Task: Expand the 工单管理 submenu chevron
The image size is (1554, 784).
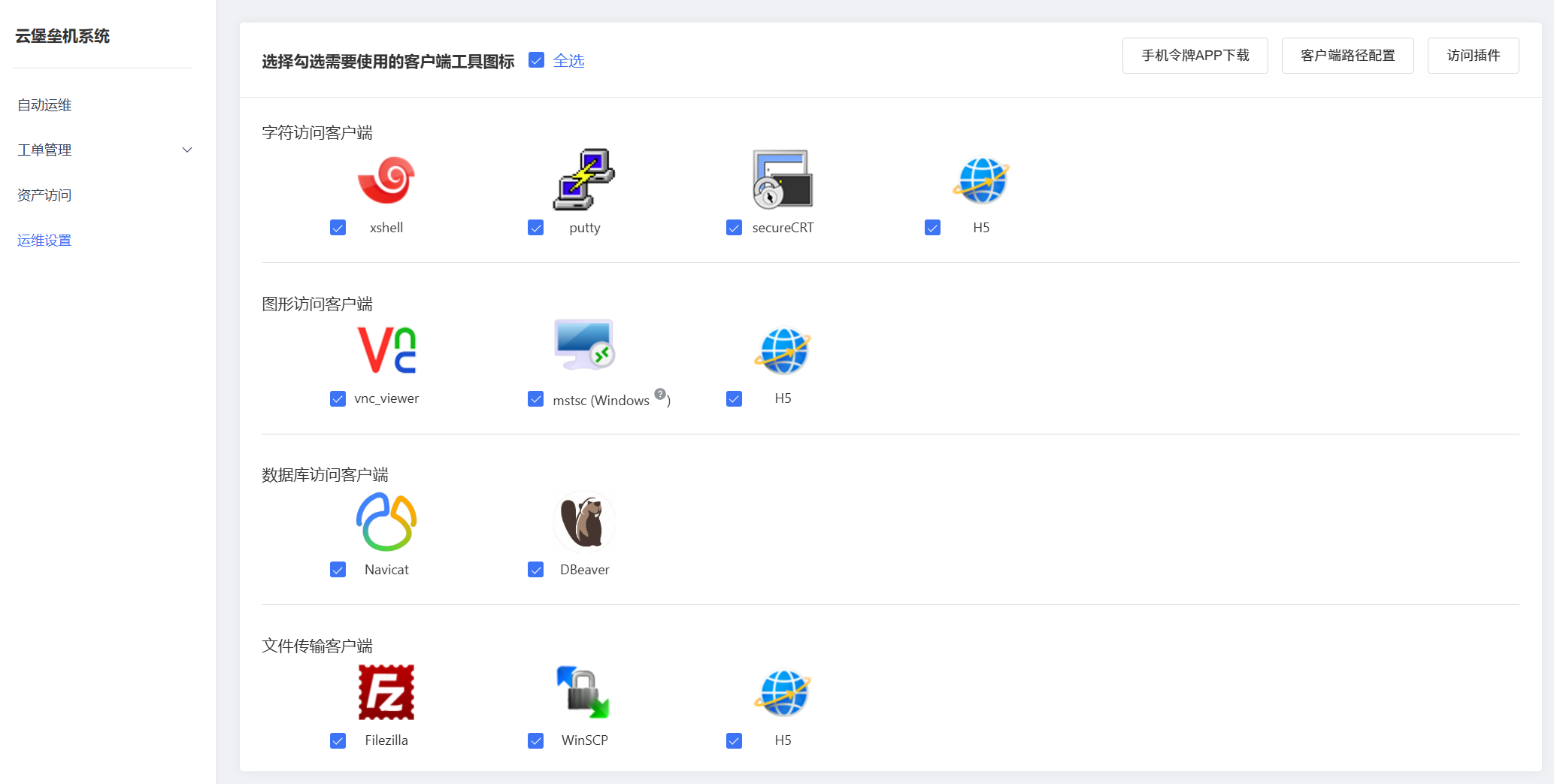Action: coord(187,150)
